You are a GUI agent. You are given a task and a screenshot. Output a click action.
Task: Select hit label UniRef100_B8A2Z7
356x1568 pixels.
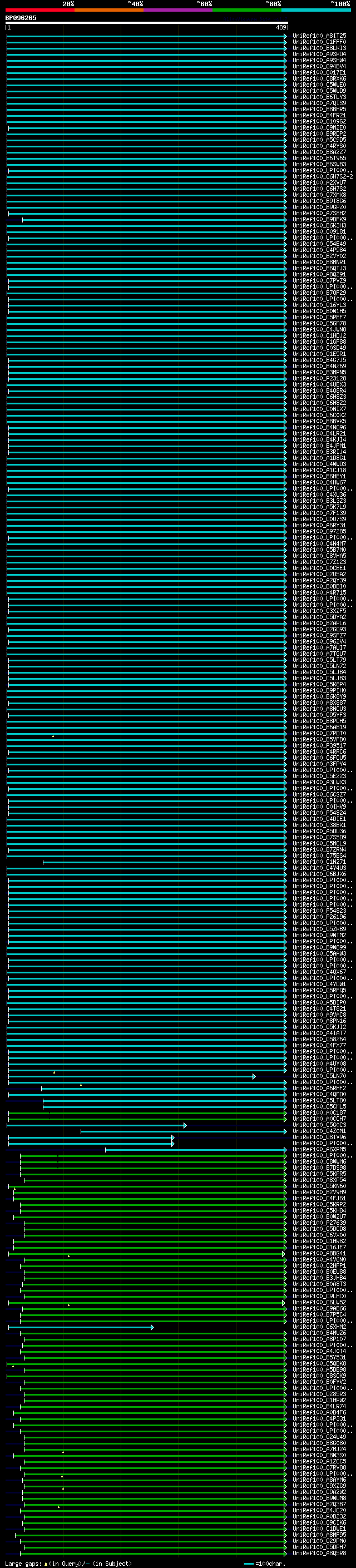coord(319,152)
